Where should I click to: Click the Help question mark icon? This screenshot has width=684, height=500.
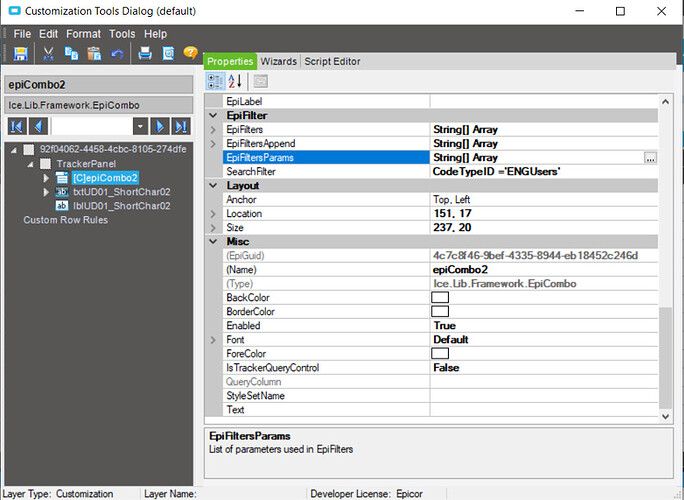pos(190,53)
